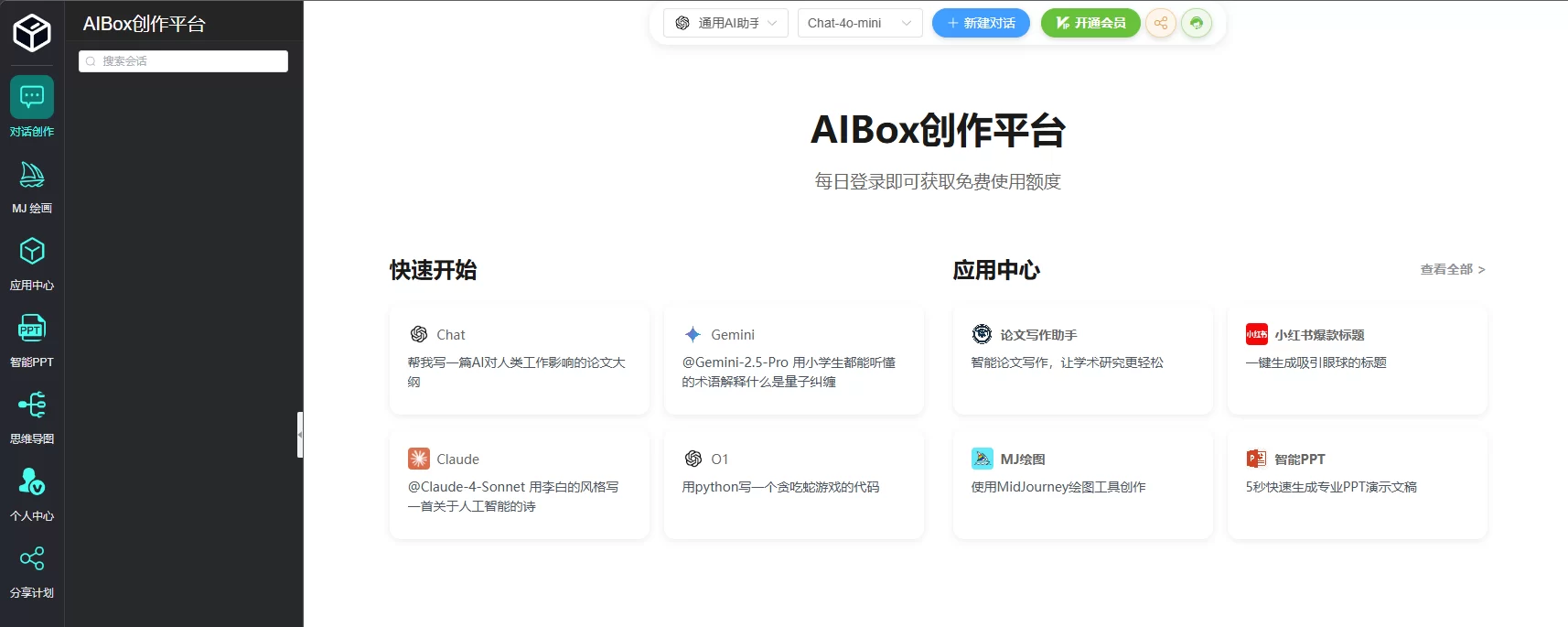Open the 查看全部 link
This screenshot has height=627, width=1568.
click(x=1452, y=269)
